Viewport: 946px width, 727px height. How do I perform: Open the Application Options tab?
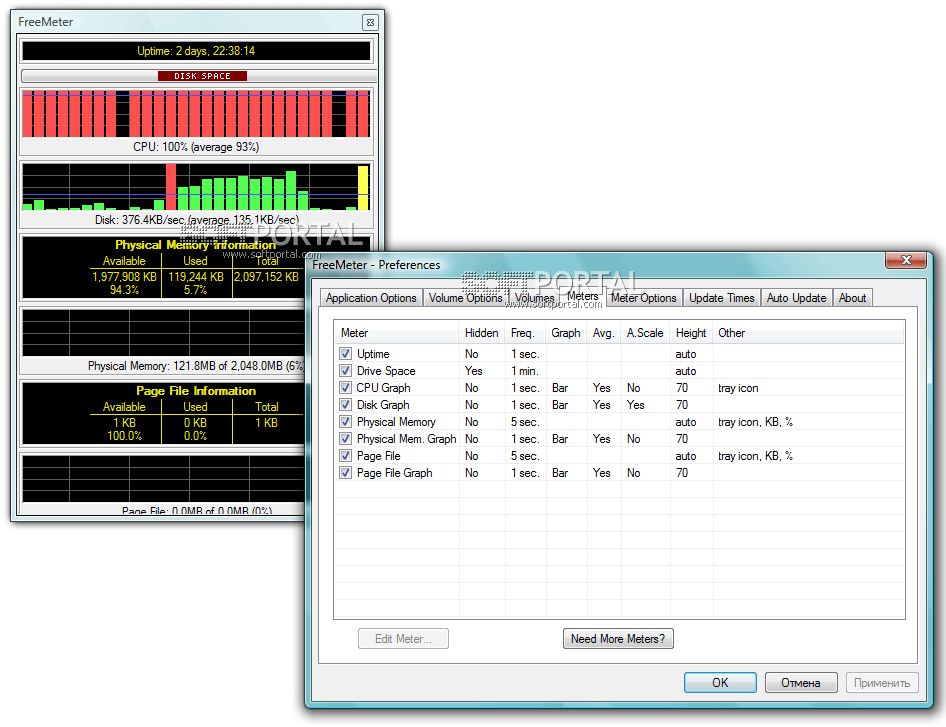[371, 298]
